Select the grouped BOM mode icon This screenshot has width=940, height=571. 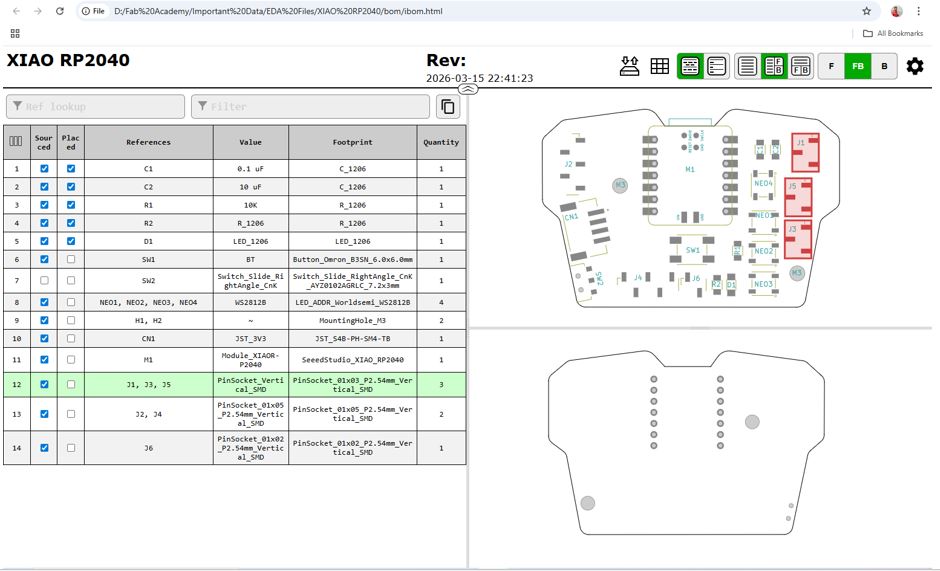point(690,66)
